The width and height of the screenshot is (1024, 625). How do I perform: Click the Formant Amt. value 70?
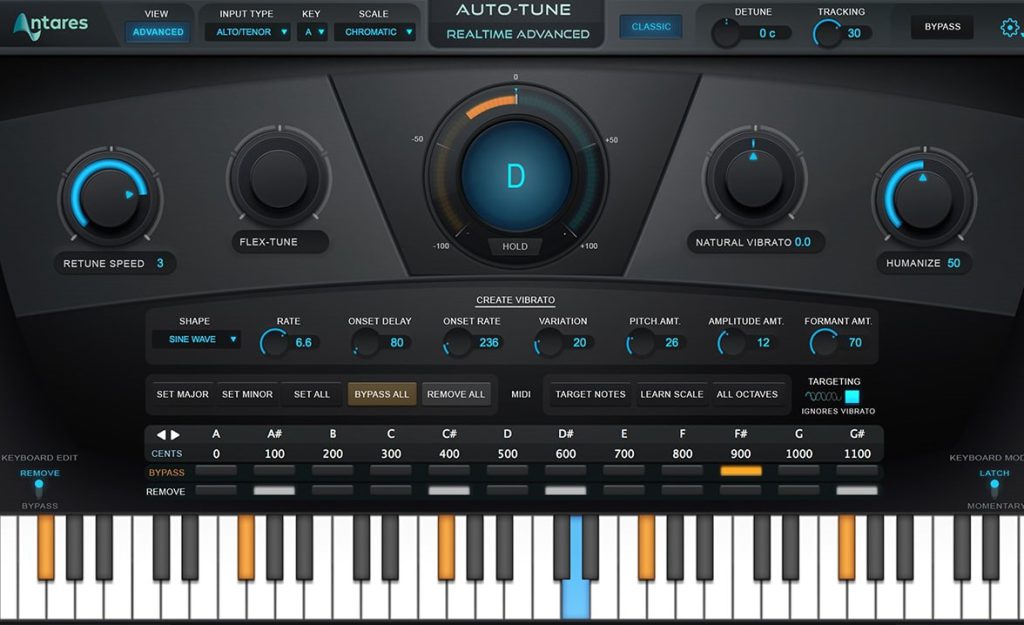click(x=855, y=343)
